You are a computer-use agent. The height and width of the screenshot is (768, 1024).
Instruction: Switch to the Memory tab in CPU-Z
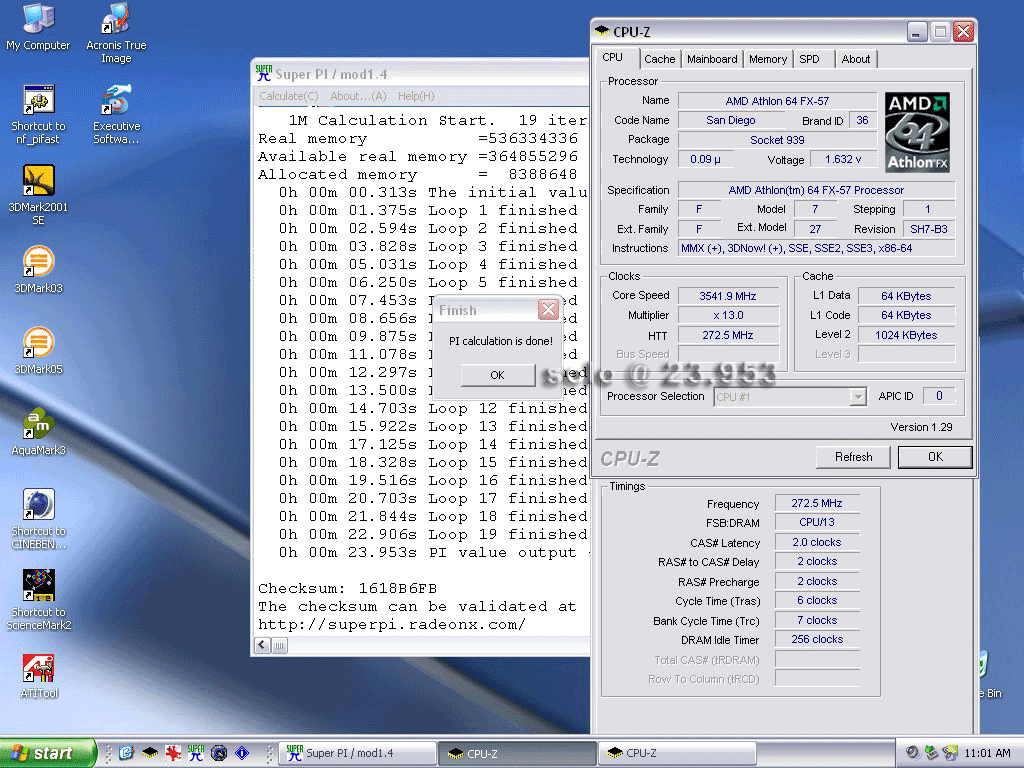767,59
